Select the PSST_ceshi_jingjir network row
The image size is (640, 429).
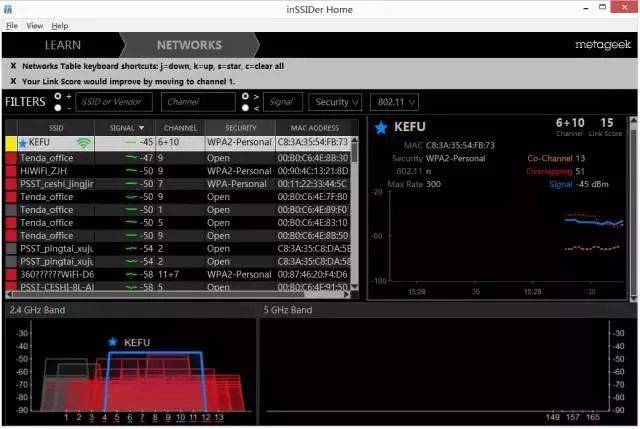pos(178,184)
